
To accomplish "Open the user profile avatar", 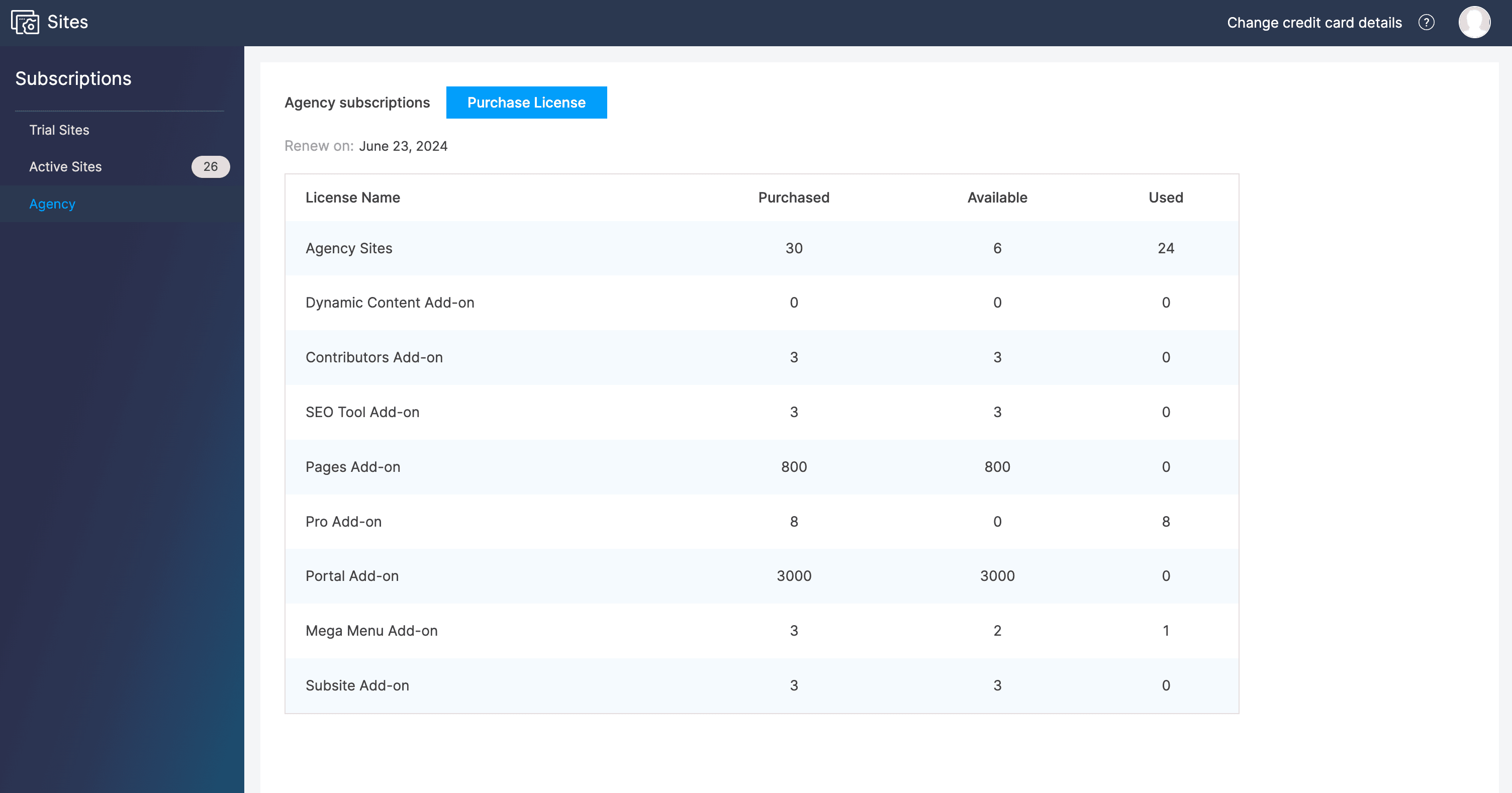I will coord(1474,22).
